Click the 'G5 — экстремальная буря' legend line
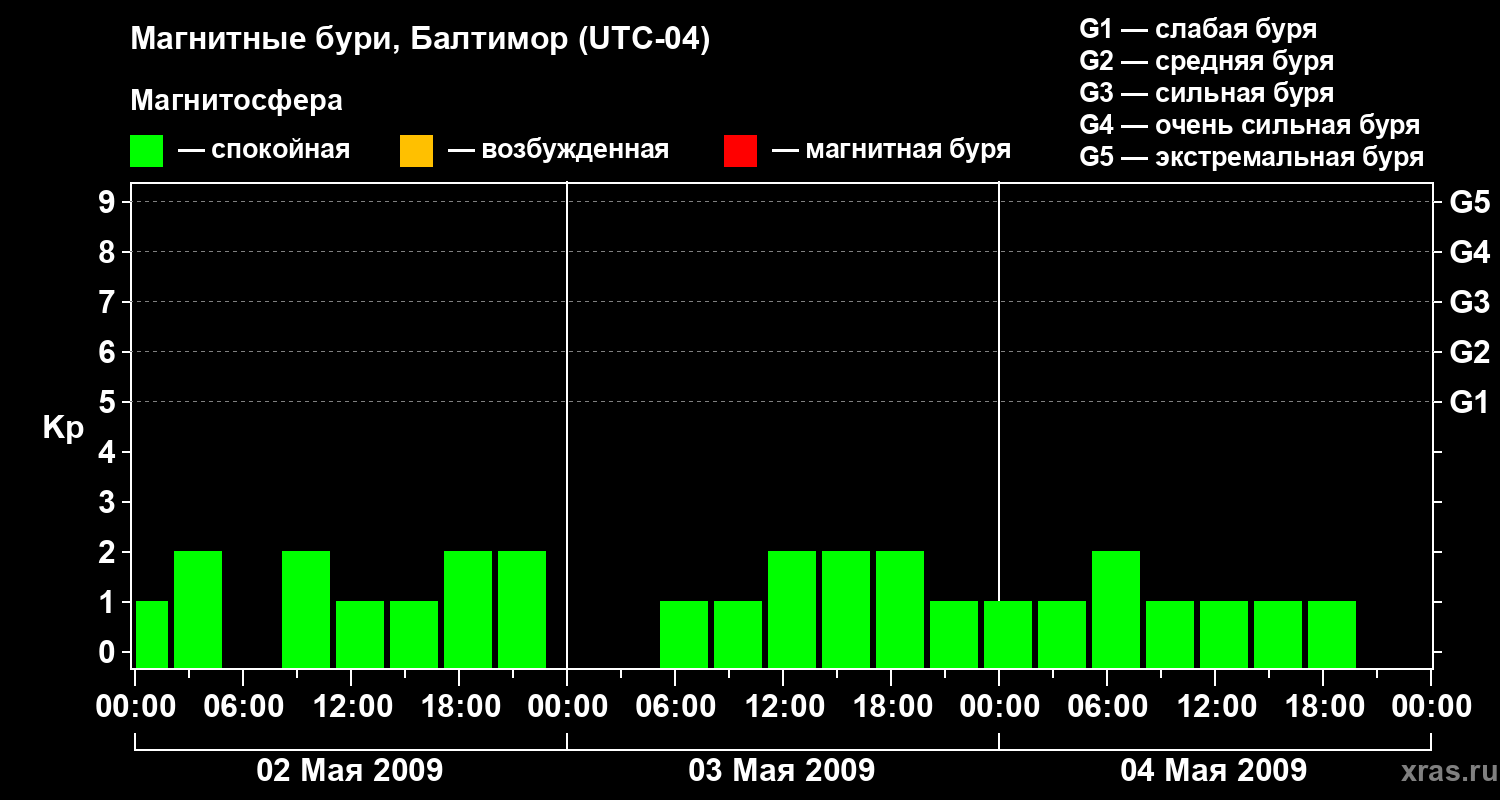 point(1252,157)
